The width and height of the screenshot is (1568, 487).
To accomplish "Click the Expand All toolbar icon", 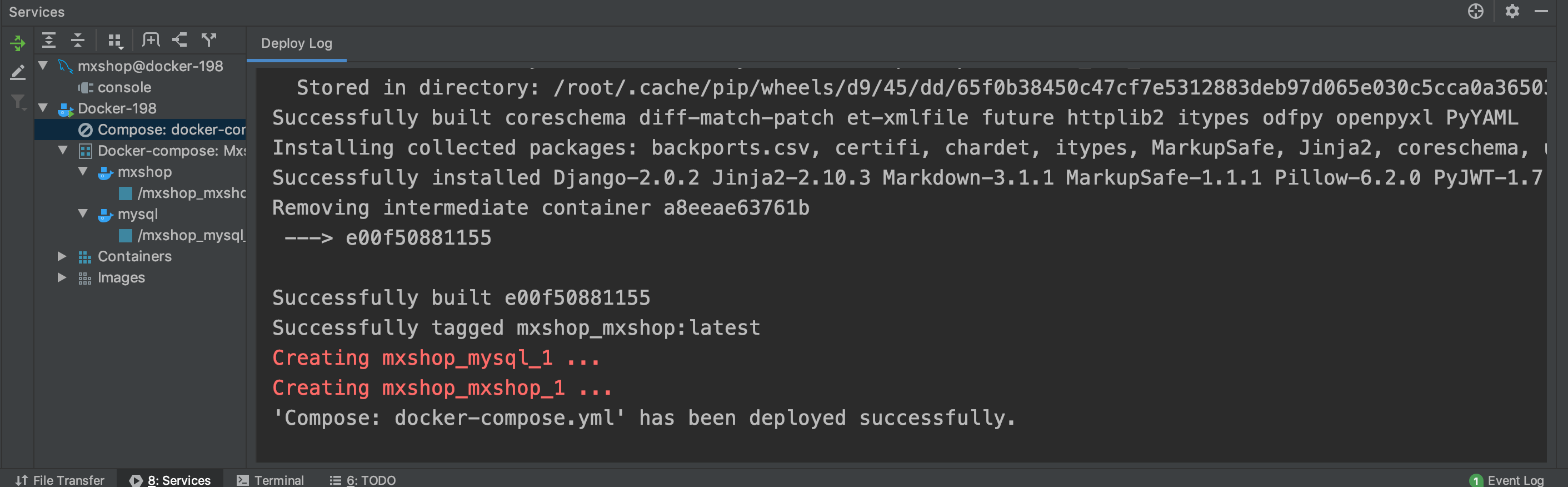I will click(x=49, y=41).
